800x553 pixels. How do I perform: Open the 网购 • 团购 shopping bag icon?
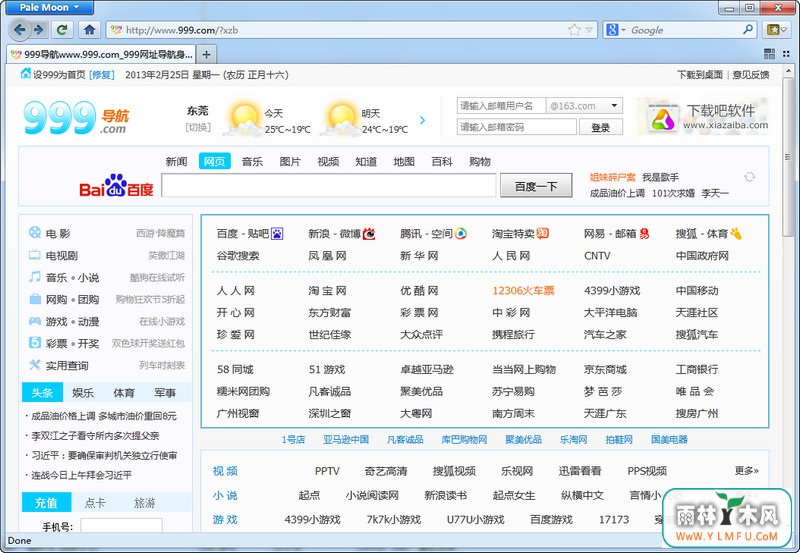click(x=35, y=299)
